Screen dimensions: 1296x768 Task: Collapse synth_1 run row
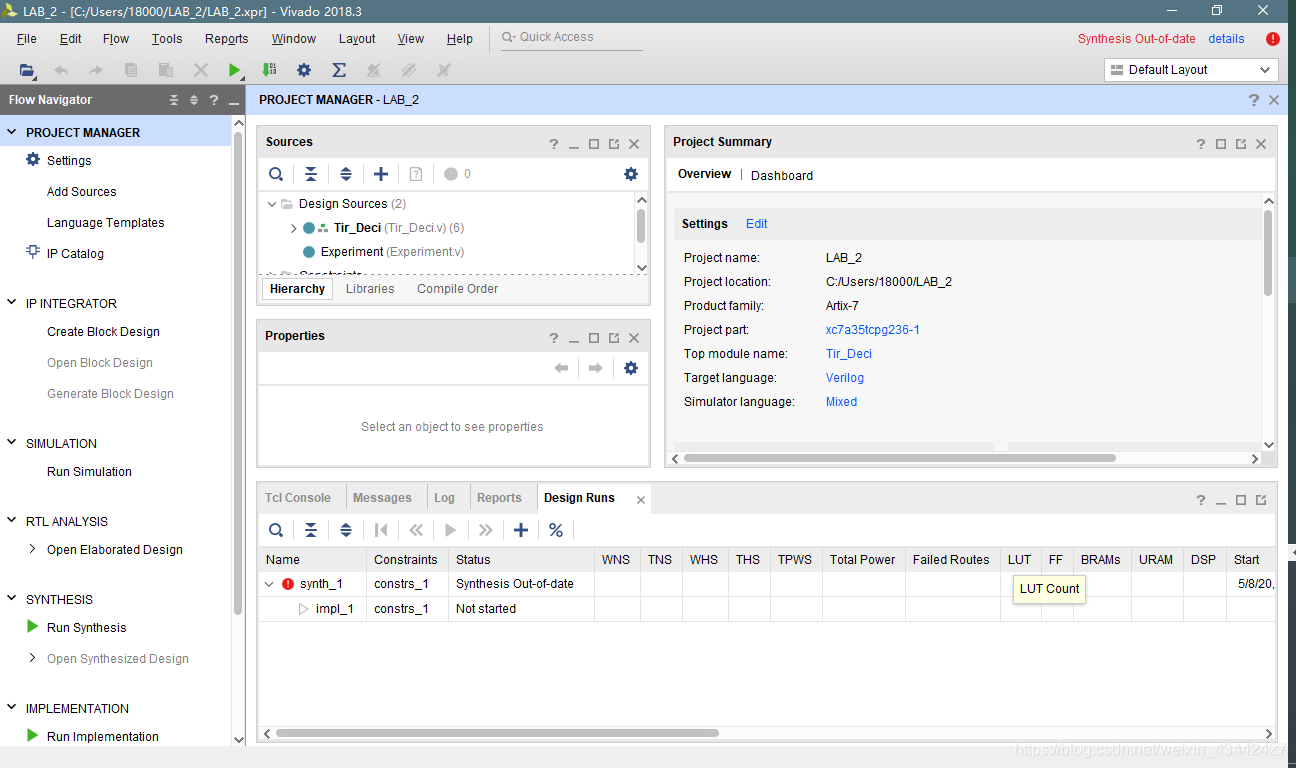[x=269, y=584]
